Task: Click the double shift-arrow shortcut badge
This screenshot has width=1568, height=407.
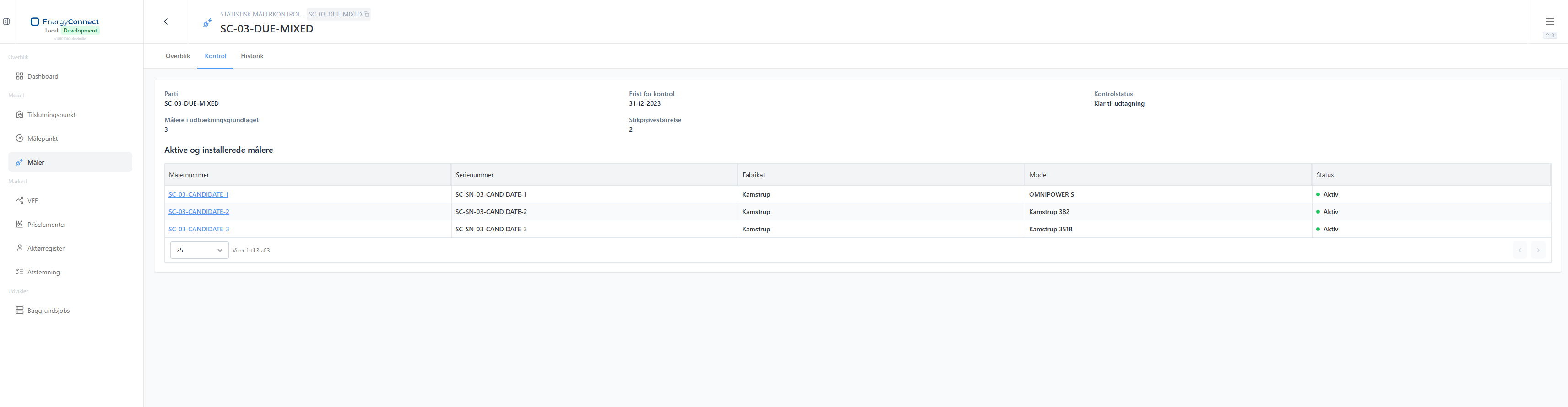Action: tap(1550, 35)
